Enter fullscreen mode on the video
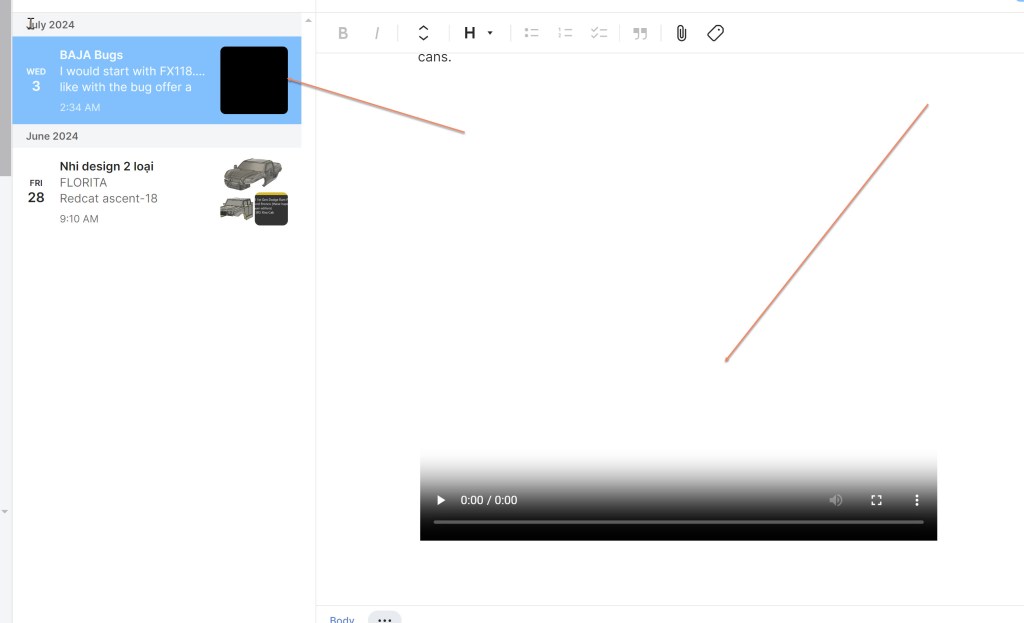Image resolution: width=1024 pixels, height=623 pixels. tap(876, 500)
